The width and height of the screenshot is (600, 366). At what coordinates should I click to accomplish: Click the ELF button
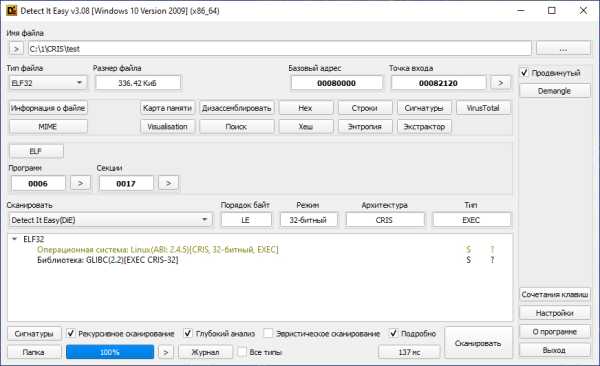(36, 151)
